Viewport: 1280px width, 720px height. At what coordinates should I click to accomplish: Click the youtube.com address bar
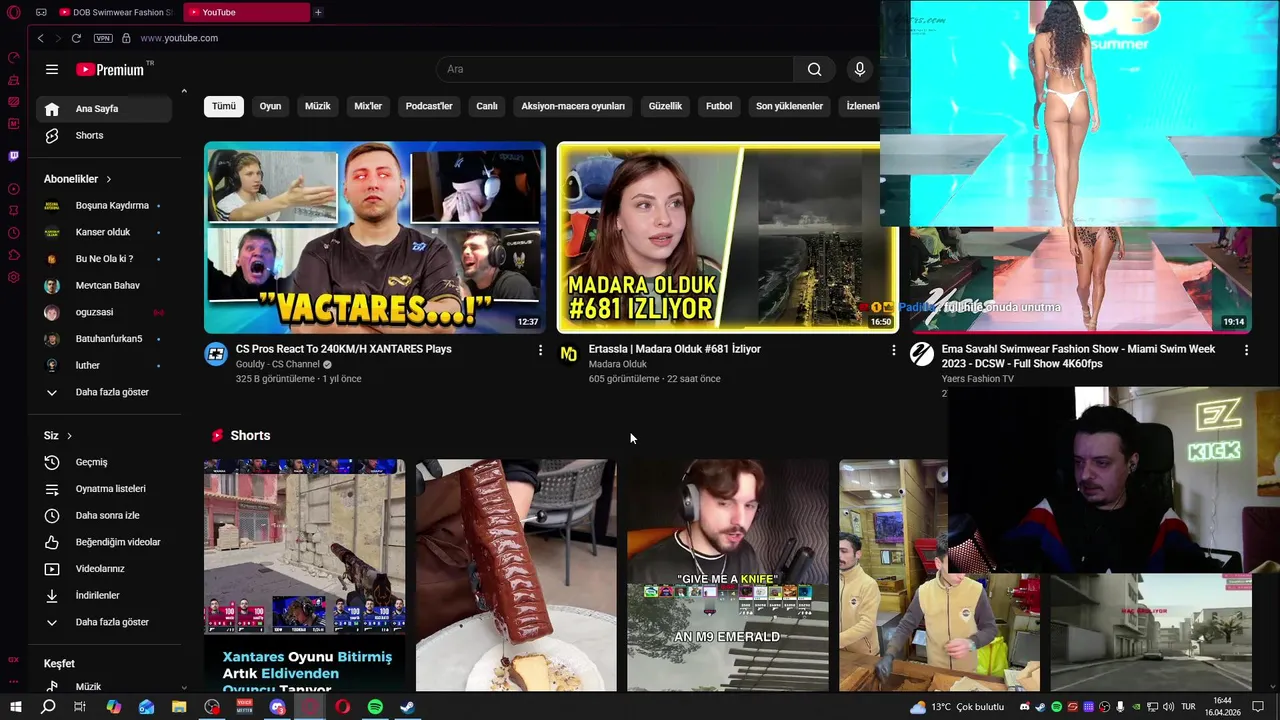point(179,38)
